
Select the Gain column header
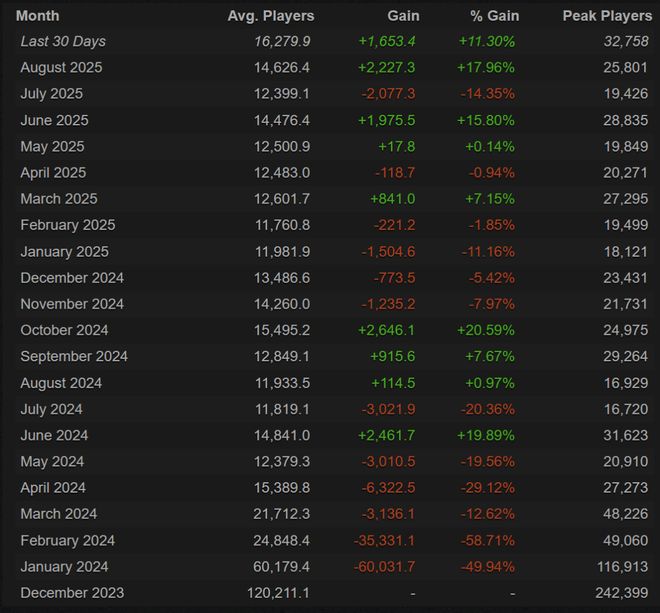(x=403, y=16)
